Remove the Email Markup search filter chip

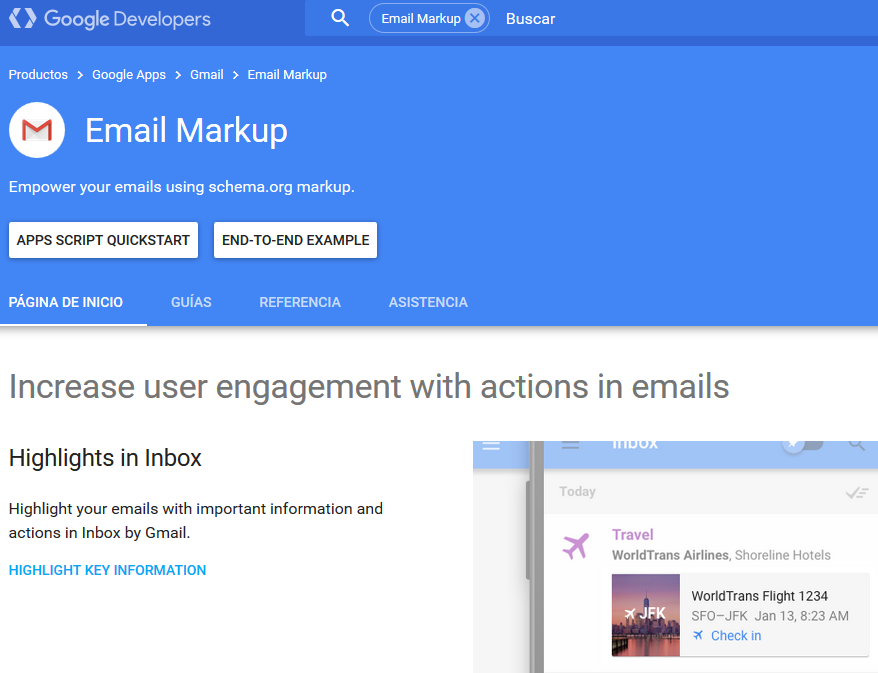coord(475,18)
